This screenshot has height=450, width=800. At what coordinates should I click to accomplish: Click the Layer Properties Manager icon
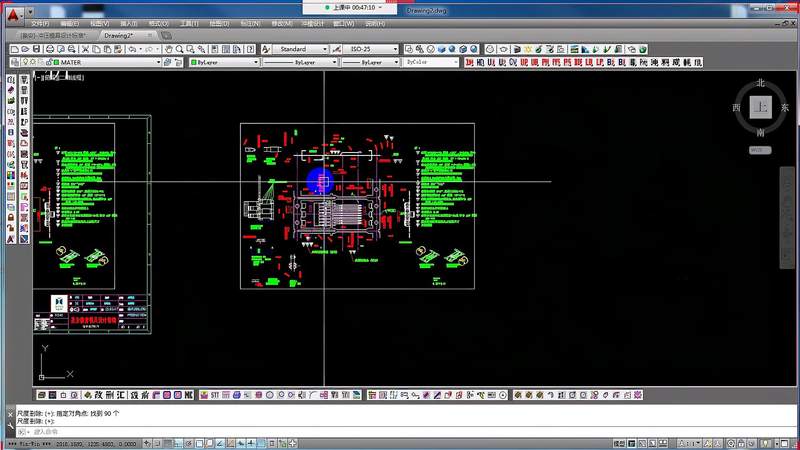(15, 62)
